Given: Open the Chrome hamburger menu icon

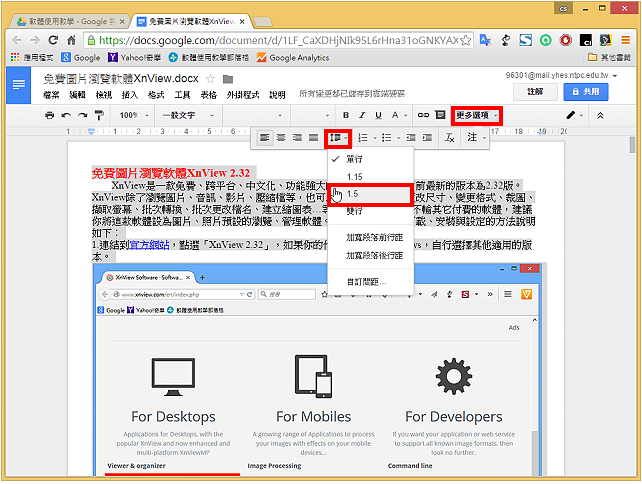Looking at the screenshot, I should coord(625,40).
